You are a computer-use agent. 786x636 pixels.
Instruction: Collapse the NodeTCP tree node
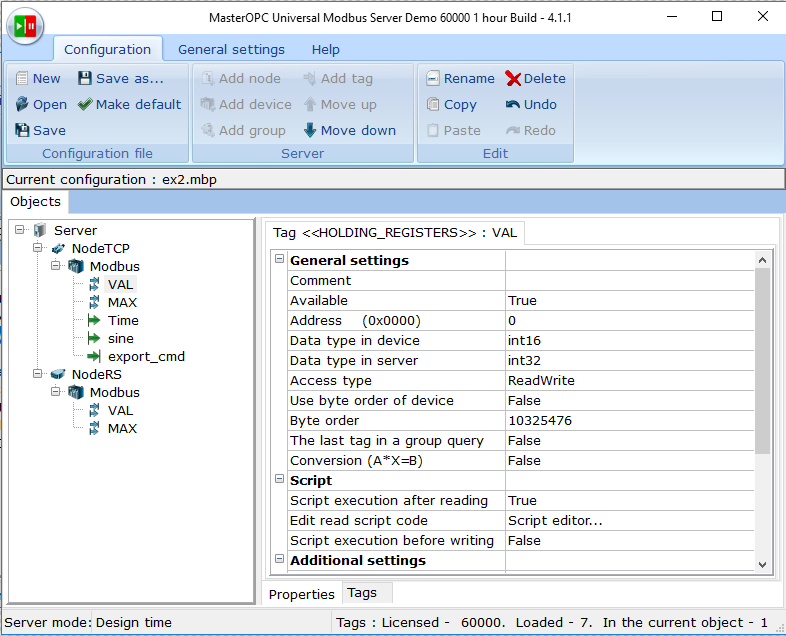[38, 248]
